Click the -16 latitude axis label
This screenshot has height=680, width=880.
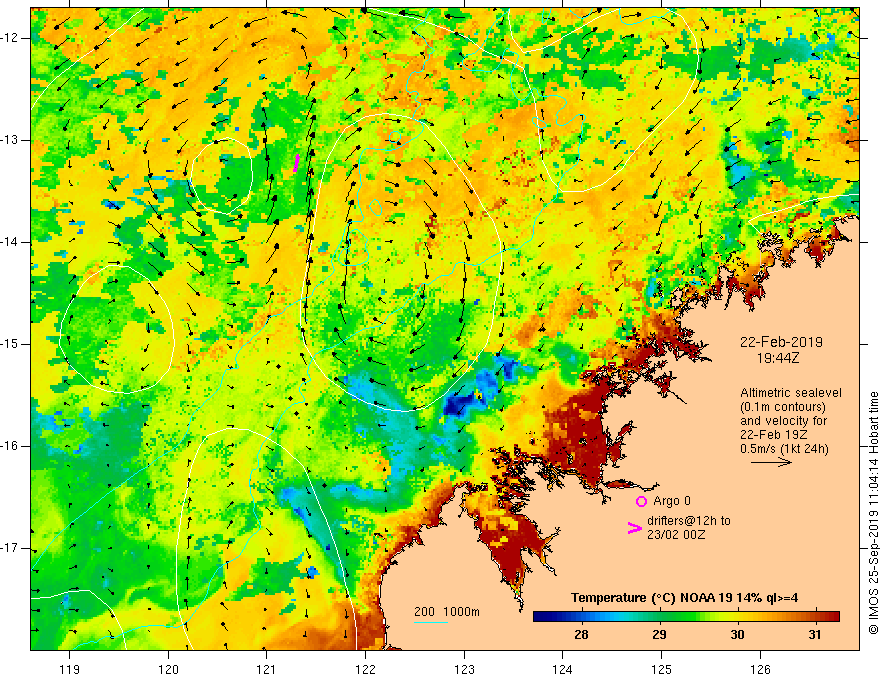[x=10, y=446]
